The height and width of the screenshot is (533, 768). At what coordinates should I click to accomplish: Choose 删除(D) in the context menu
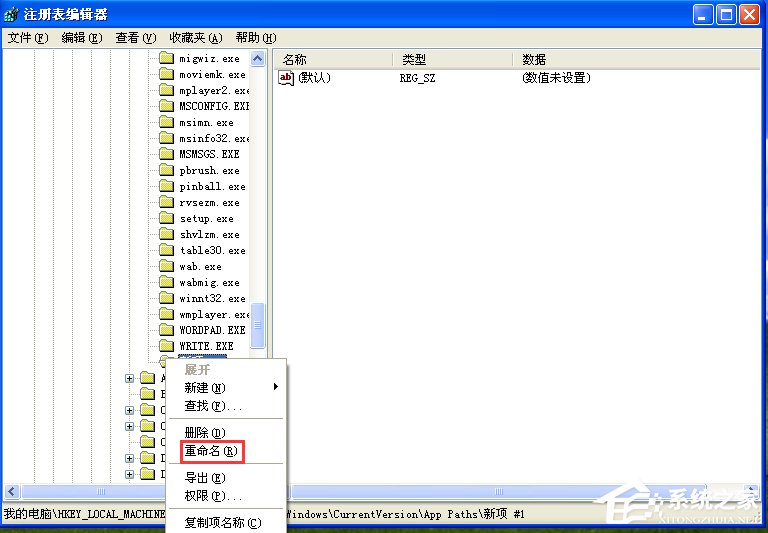(x=226, y=433)
